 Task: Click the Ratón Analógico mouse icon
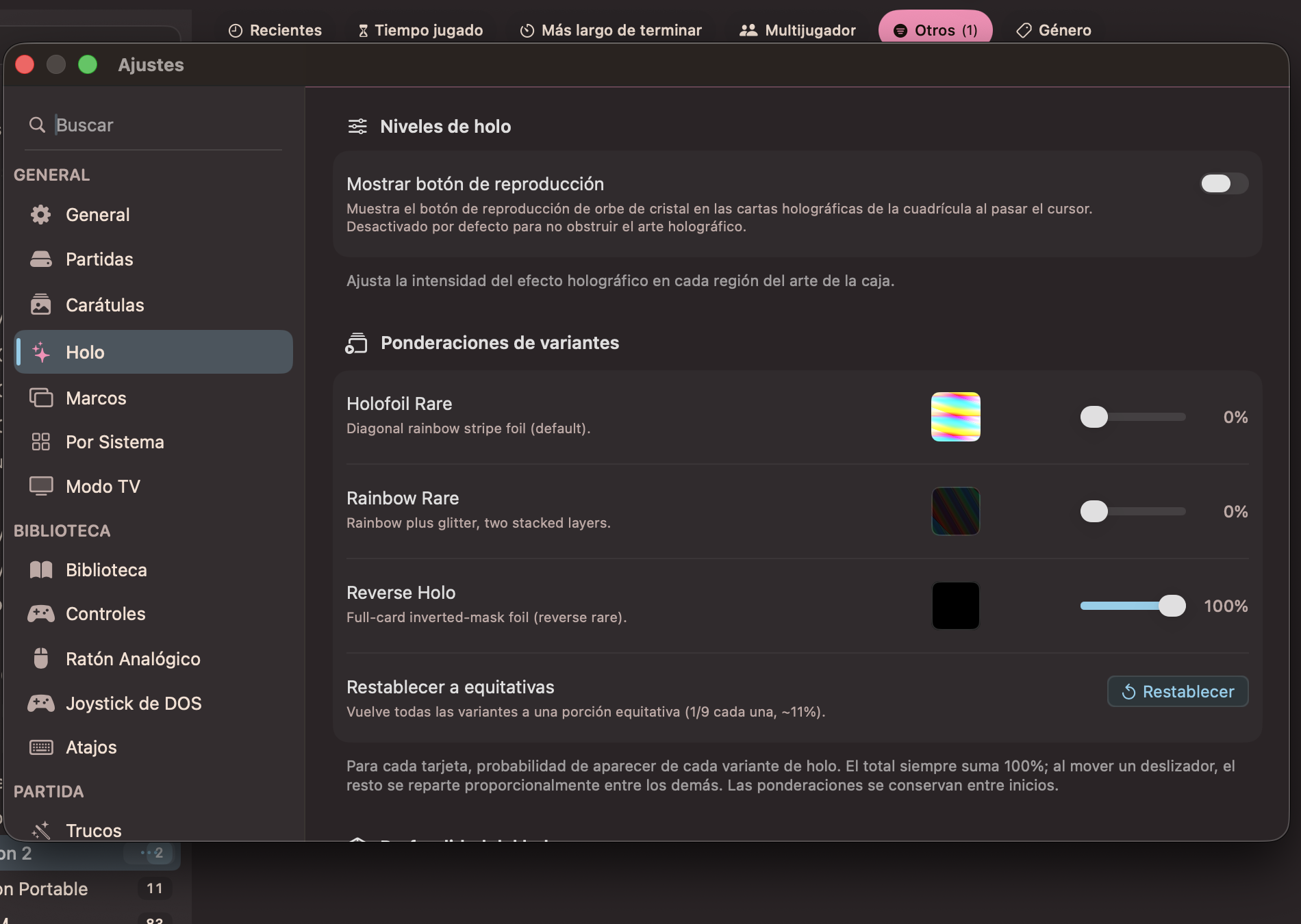[40, 658]
